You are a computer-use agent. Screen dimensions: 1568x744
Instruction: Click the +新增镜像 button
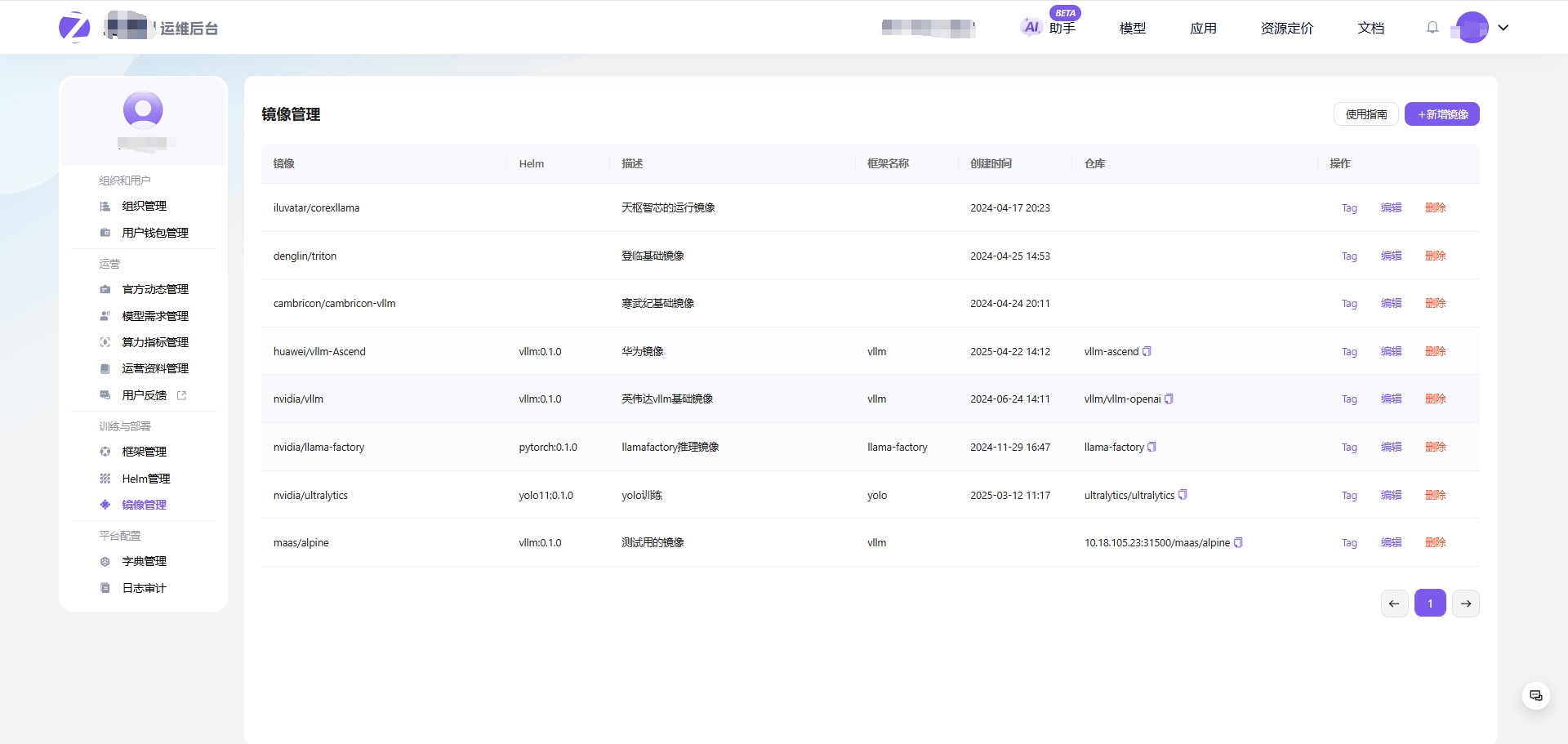pyautogui.click(x=1442, y=114)
